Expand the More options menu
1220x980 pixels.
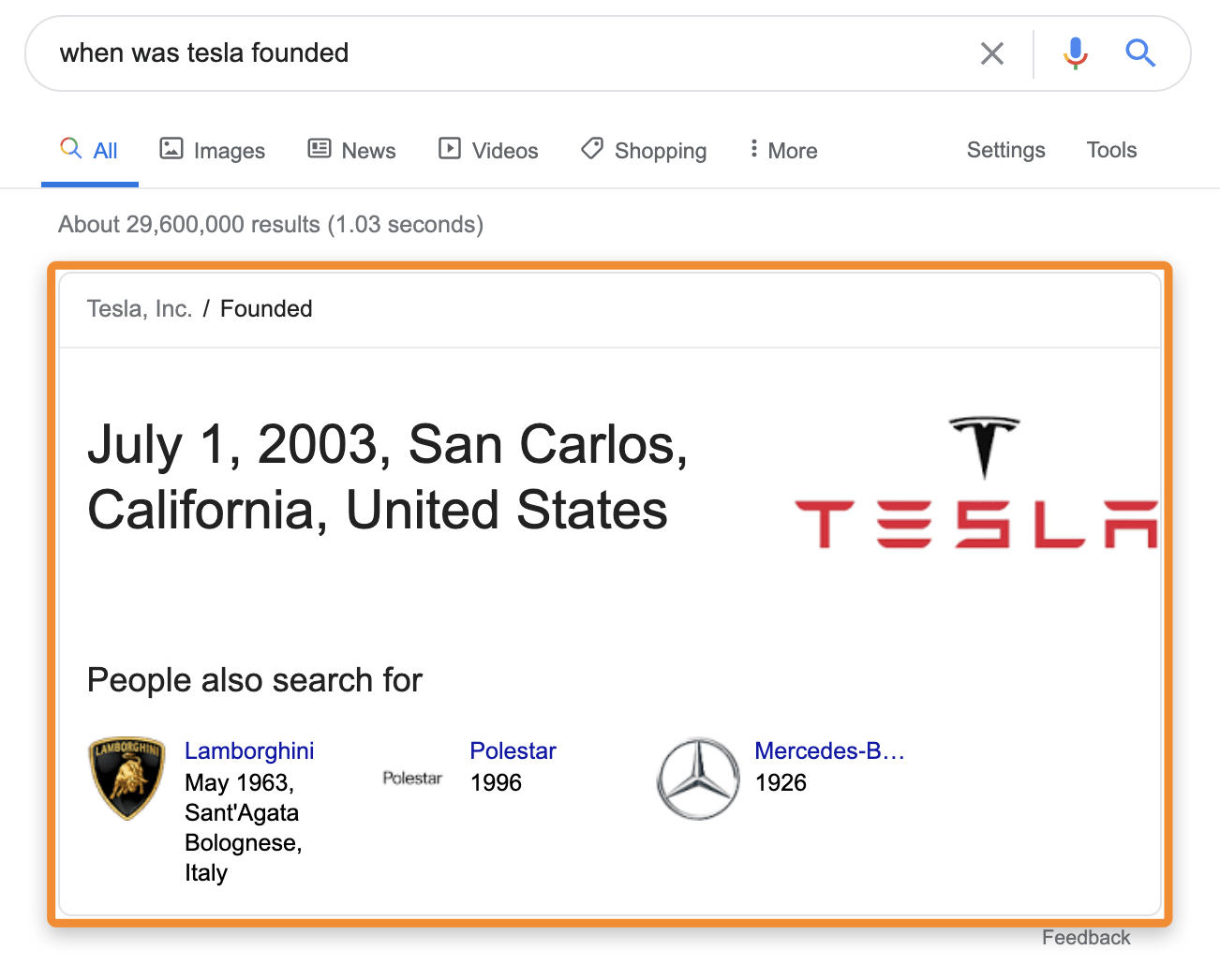point(783,151)
